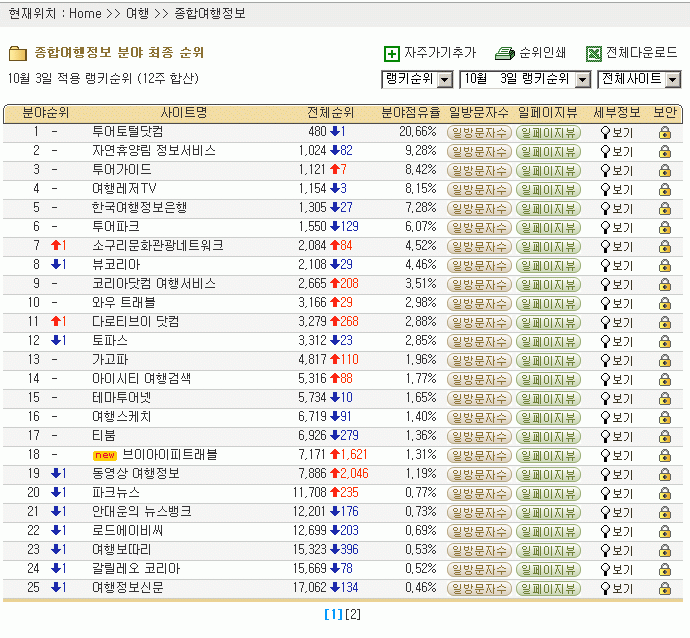690x638 pixels.
Task: Click 일방문자수 button for 뷰코리아
Action: point(479,265)
